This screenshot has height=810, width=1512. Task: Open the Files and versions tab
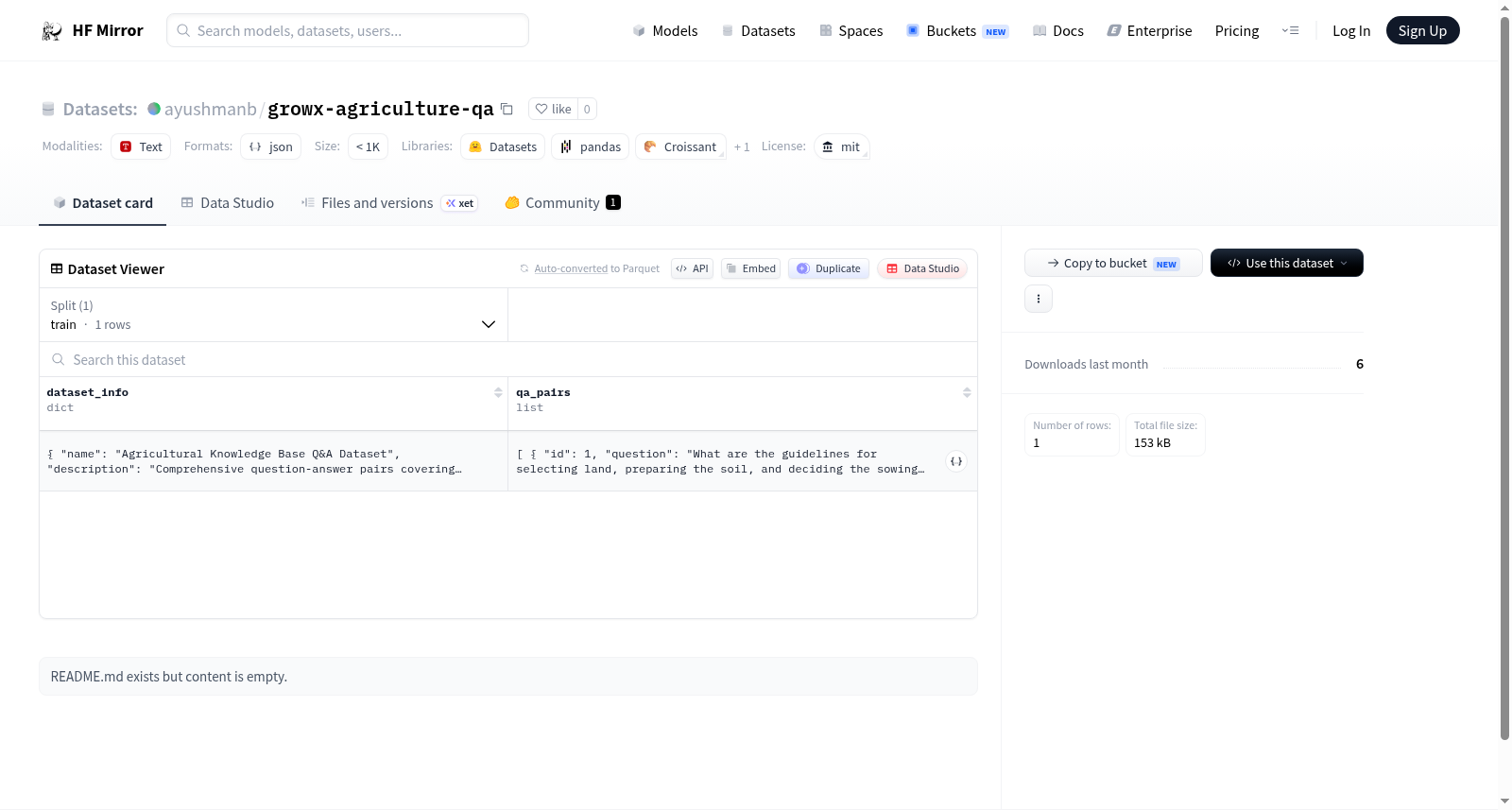[x=389, y=203]
